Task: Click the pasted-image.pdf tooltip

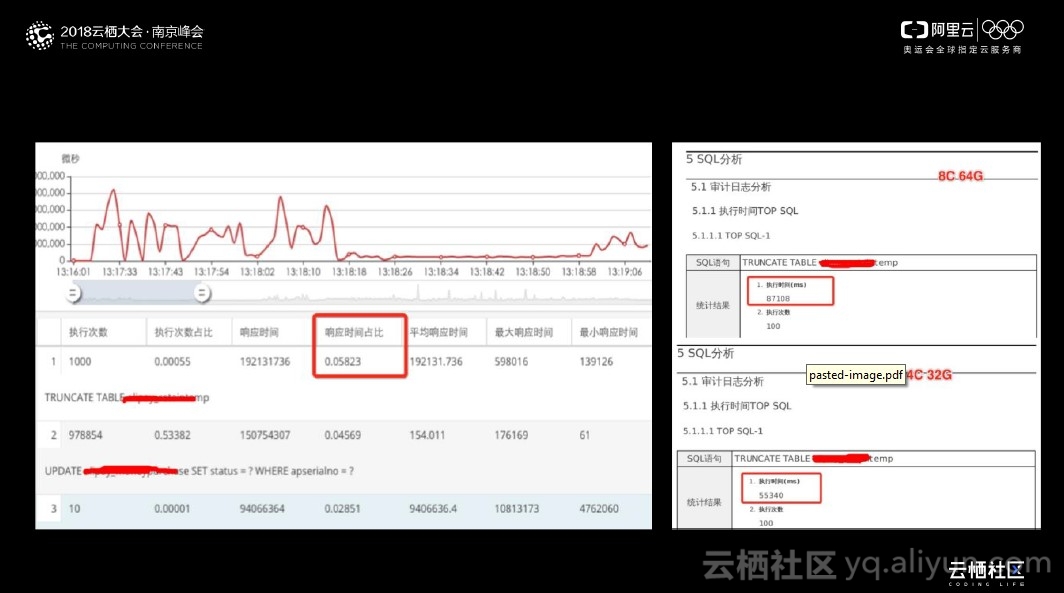Action: point(856,375)
